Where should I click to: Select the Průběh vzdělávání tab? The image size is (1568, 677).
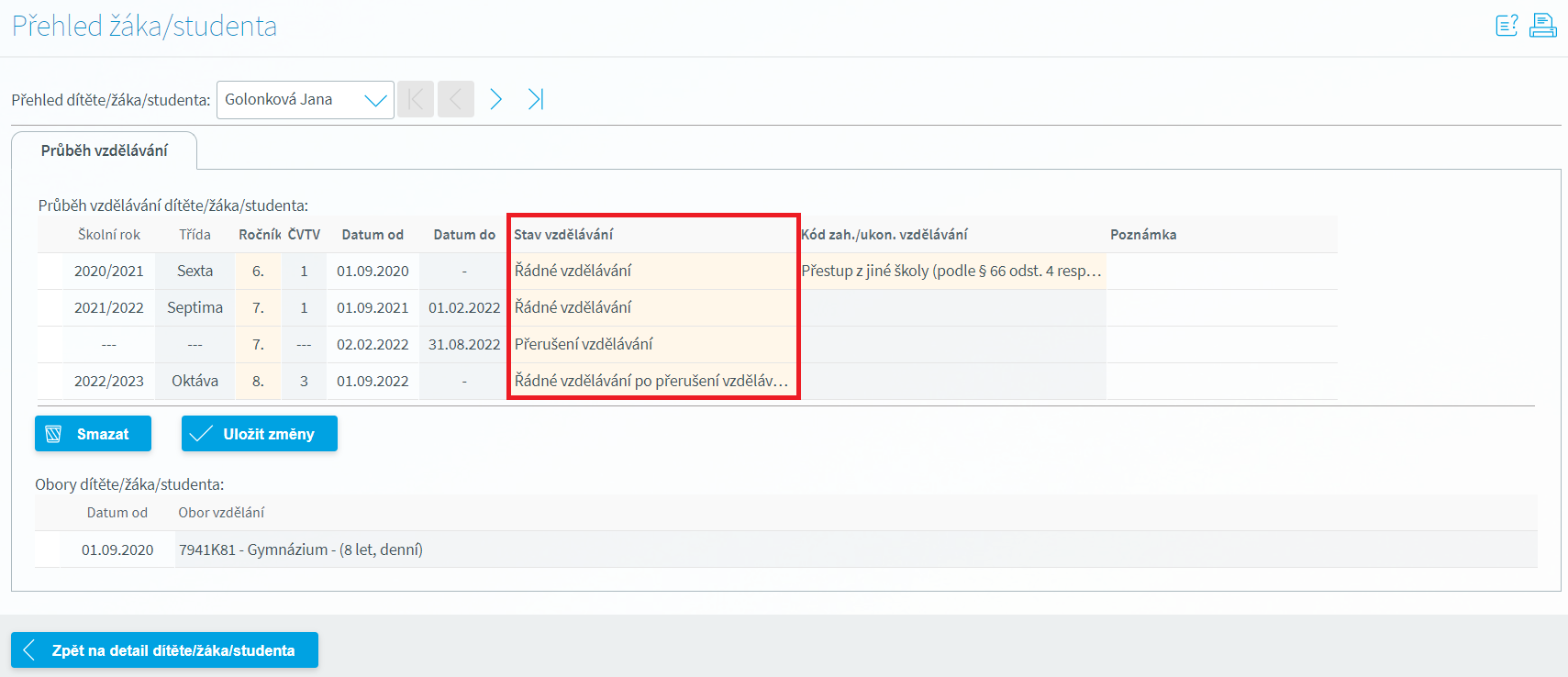105,150
